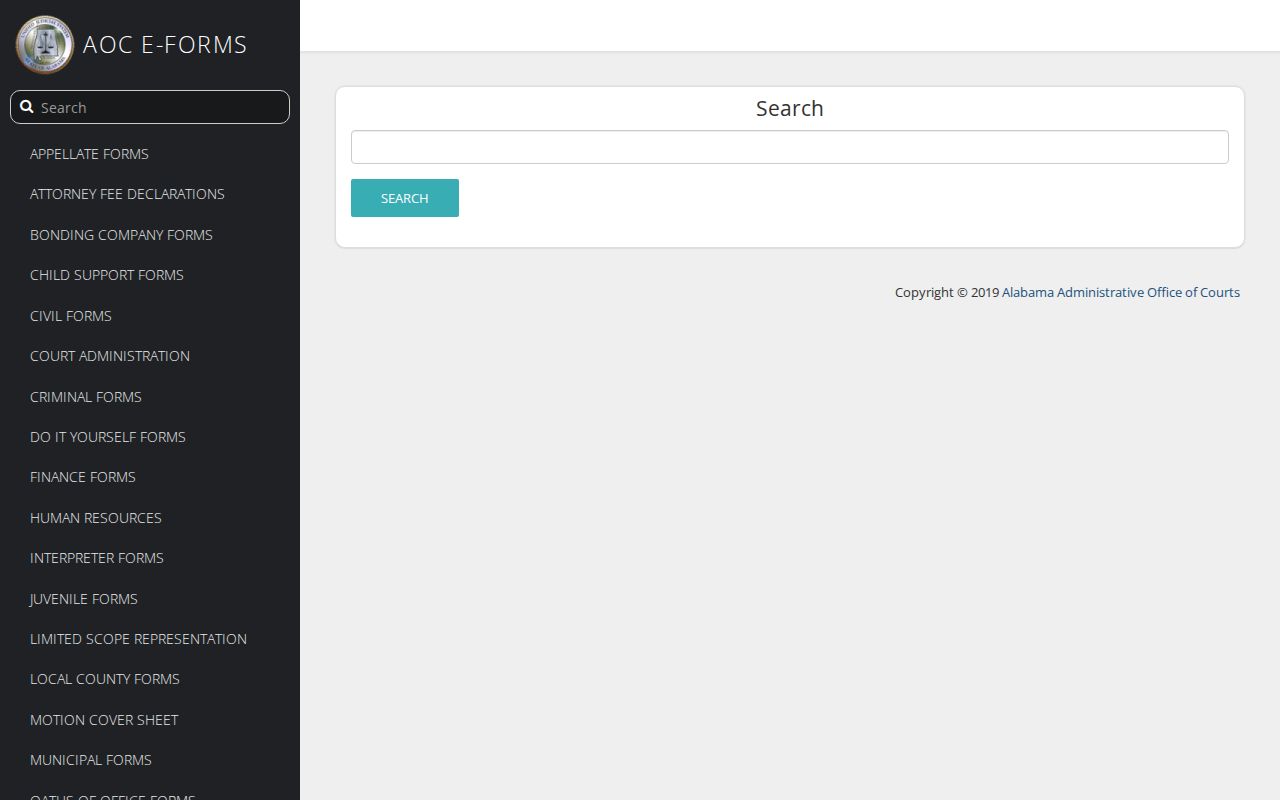Select LIMITED SCOPE REPRESENTATION
Viewport: 1280px width, 800px height.
pyautogui.click(x=138, y=639)
